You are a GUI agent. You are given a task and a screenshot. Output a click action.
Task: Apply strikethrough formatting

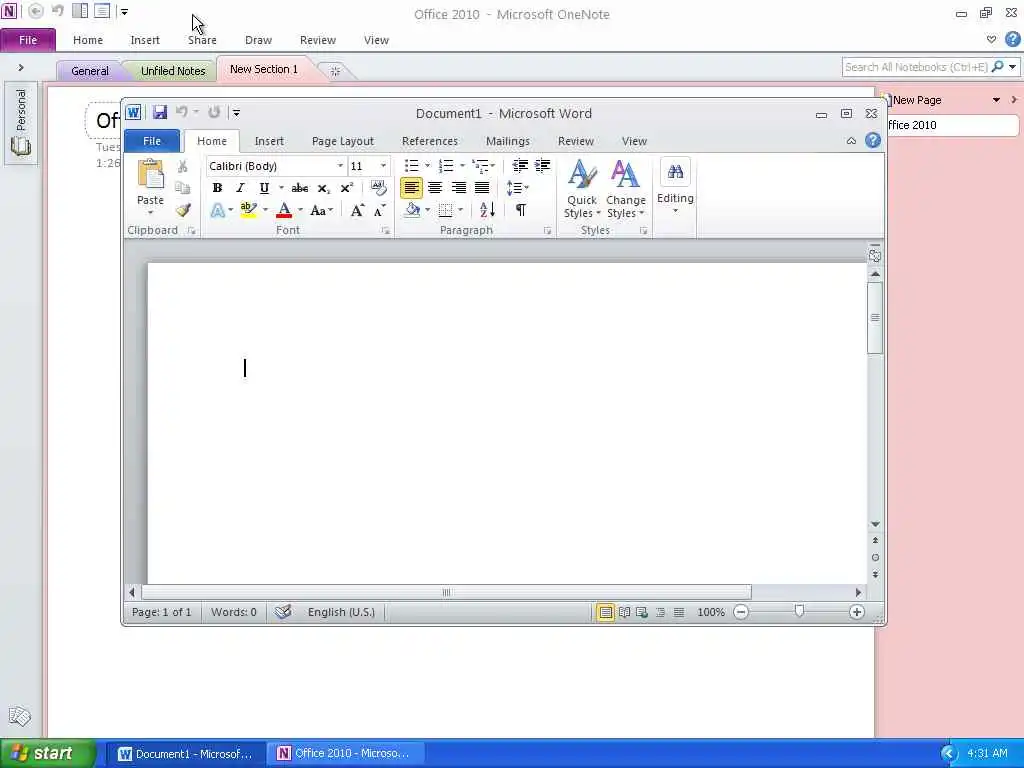[300, 188]
